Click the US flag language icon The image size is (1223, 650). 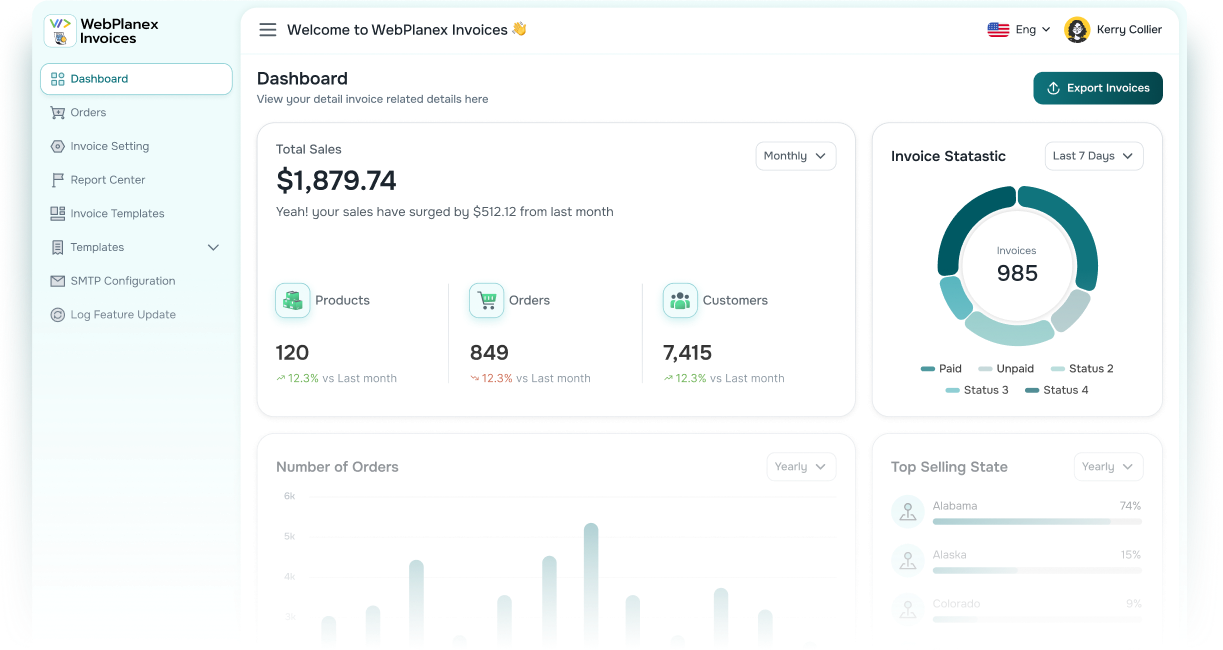(x=998, y=30)
